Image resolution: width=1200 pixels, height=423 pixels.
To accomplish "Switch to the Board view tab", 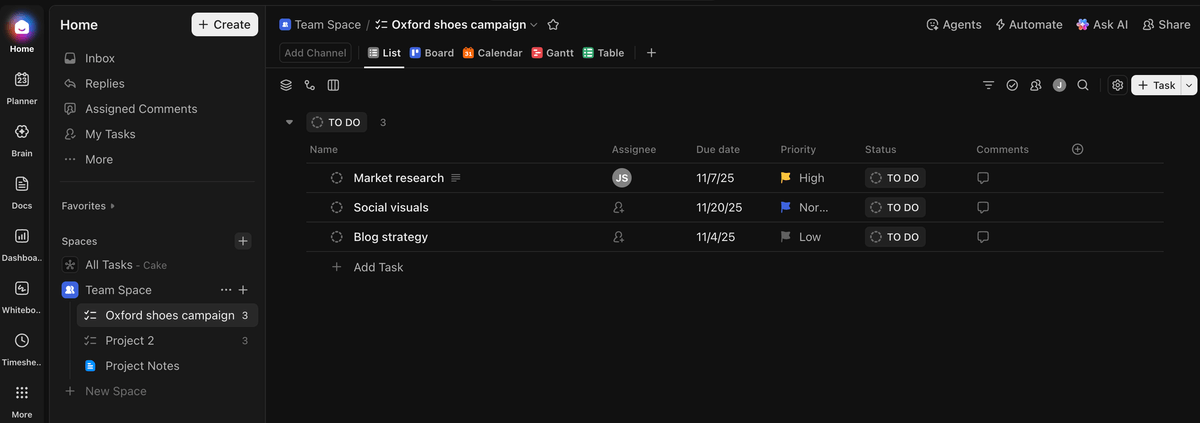I will tap(432, 53).
